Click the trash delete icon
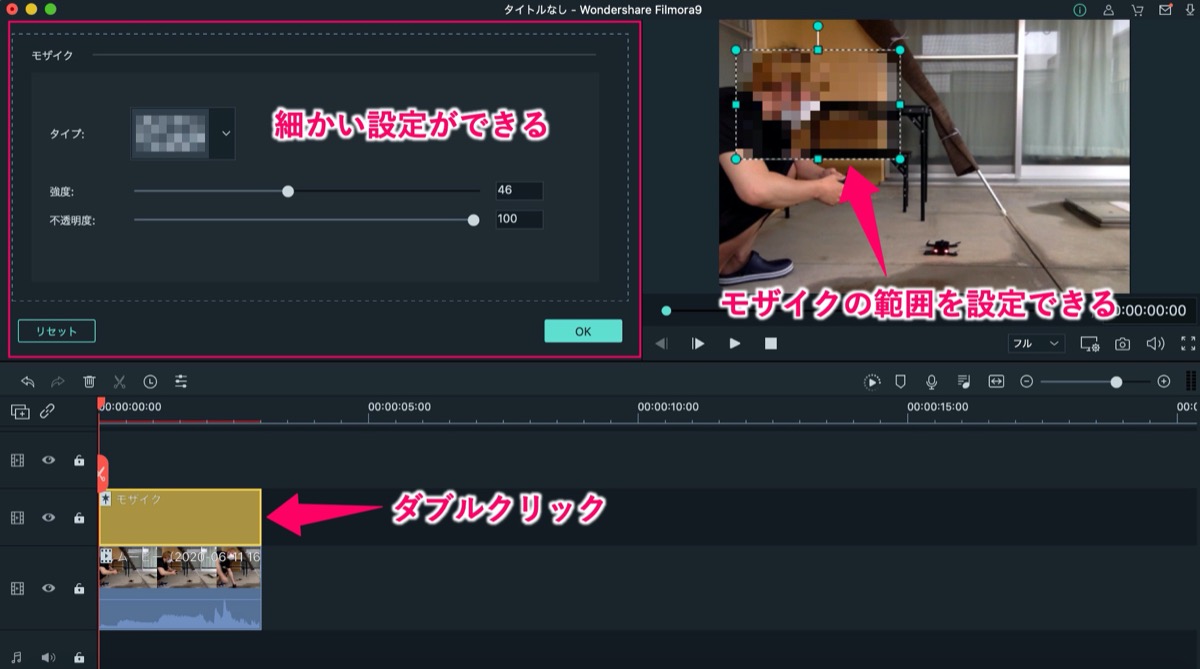Screen dimensions: 1200x669 click(89, 381)
